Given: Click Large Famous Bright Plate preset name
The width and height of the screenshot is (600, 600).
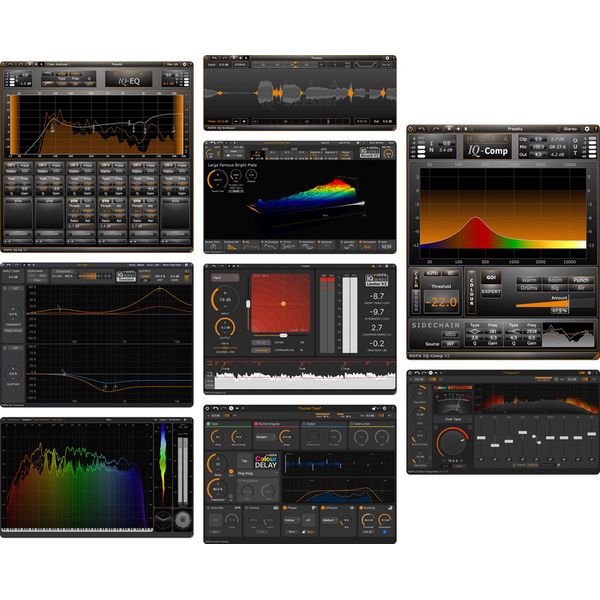Looking at the screenshot, I should tap(232, 165).
